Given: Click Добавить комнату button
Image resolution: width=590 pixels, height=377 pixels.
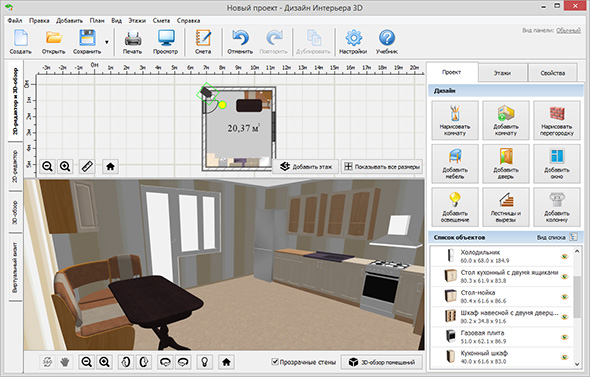Looking at the screenshot, I should [x=506, y=120].
